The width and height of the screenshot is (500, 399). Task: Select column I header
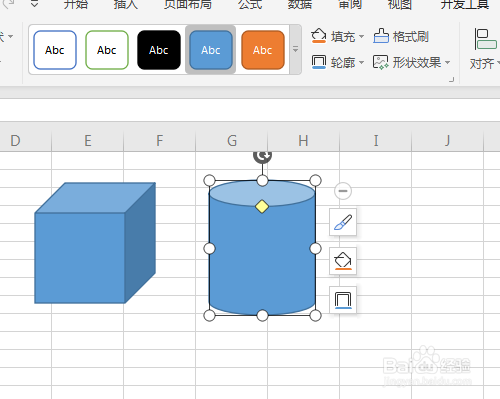point(376,141)
